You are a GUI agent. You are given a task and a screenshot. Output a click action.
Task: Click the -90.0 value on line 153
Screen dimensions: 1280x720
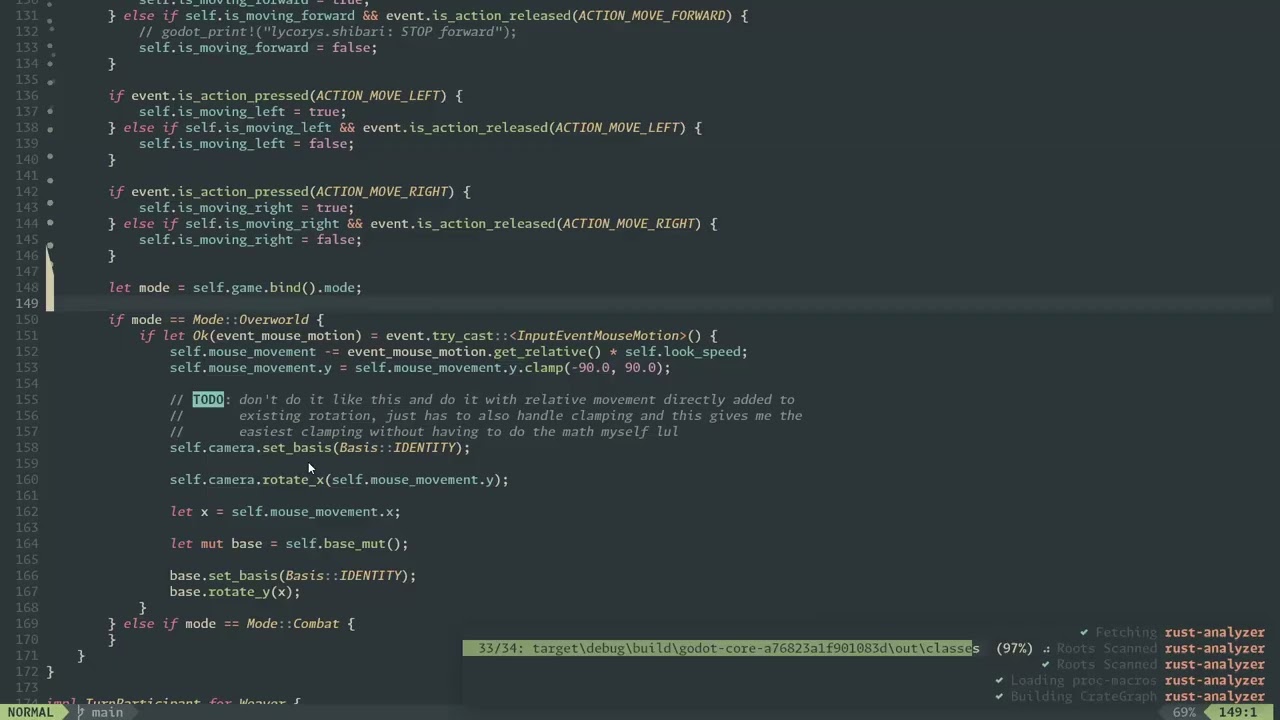tap(590, 367)
